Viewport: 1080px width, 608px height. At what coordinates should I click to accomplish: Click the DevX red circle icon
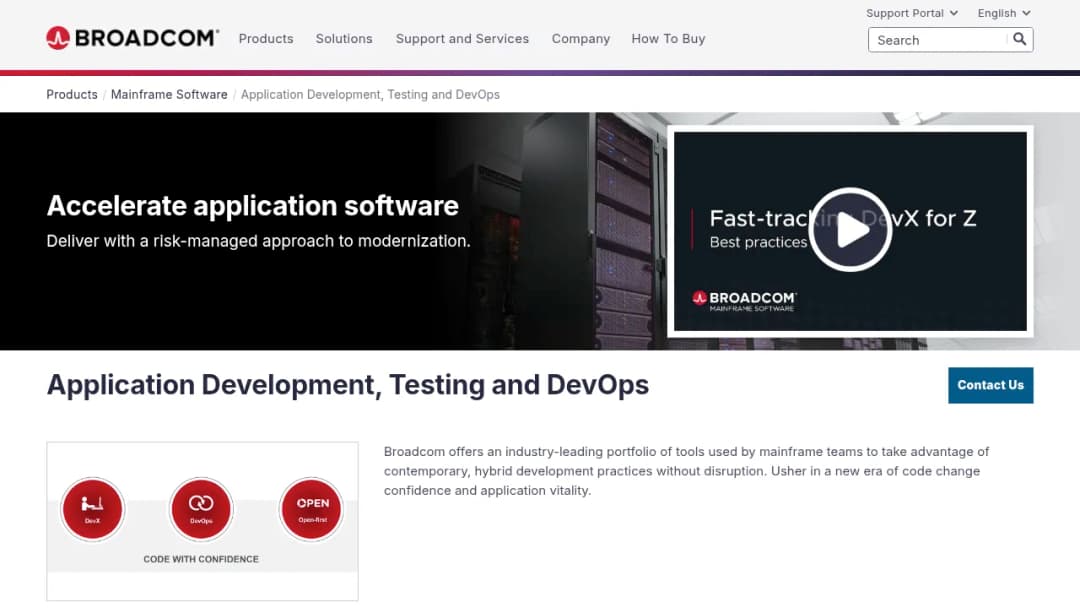click(92, 510)
